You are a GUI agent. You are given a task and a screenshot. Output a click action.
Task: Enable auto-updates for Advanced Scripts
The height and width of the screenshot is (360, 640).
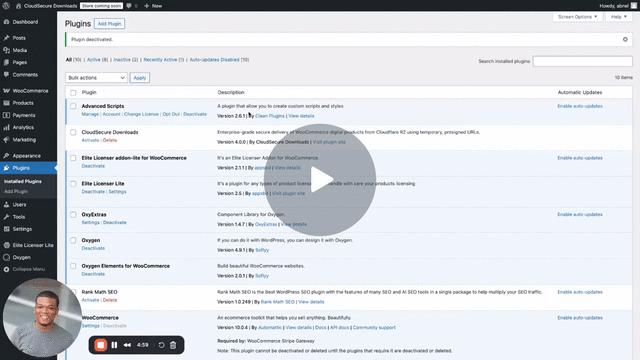pos(580,106)
